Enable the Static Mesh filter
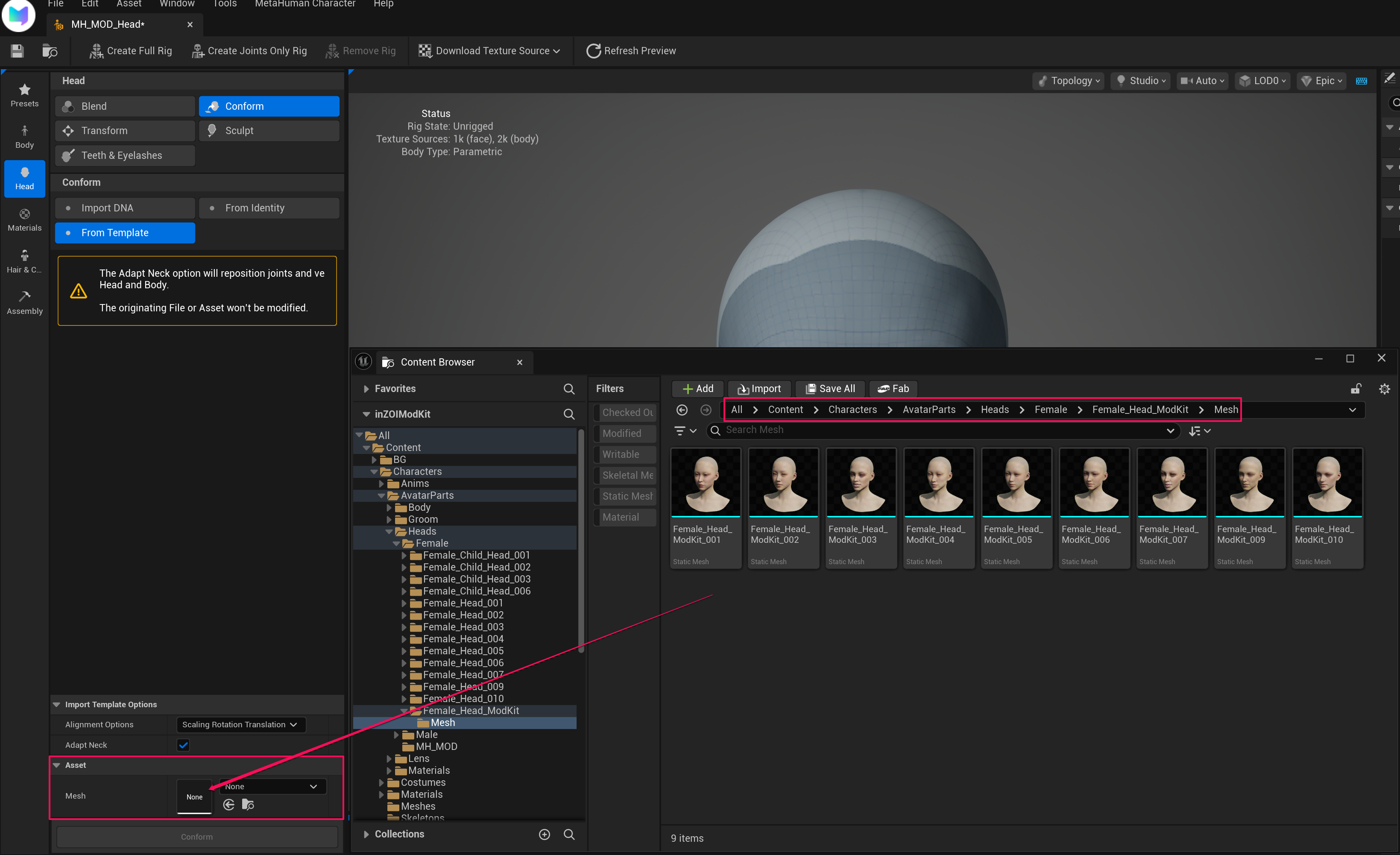This screenshot has width=1400, height=855. (625, 496)
